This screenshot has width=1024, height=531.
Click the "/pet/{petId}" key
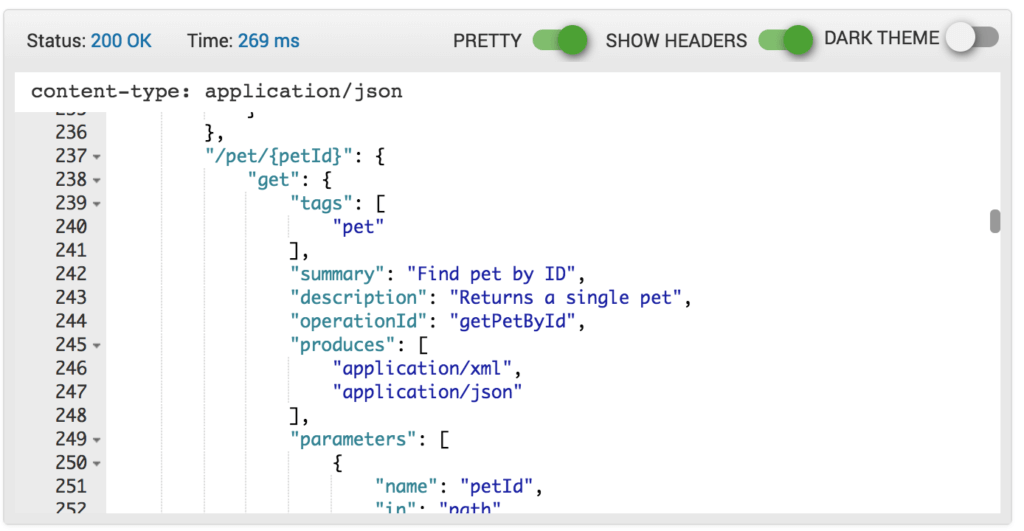(279, 156)
